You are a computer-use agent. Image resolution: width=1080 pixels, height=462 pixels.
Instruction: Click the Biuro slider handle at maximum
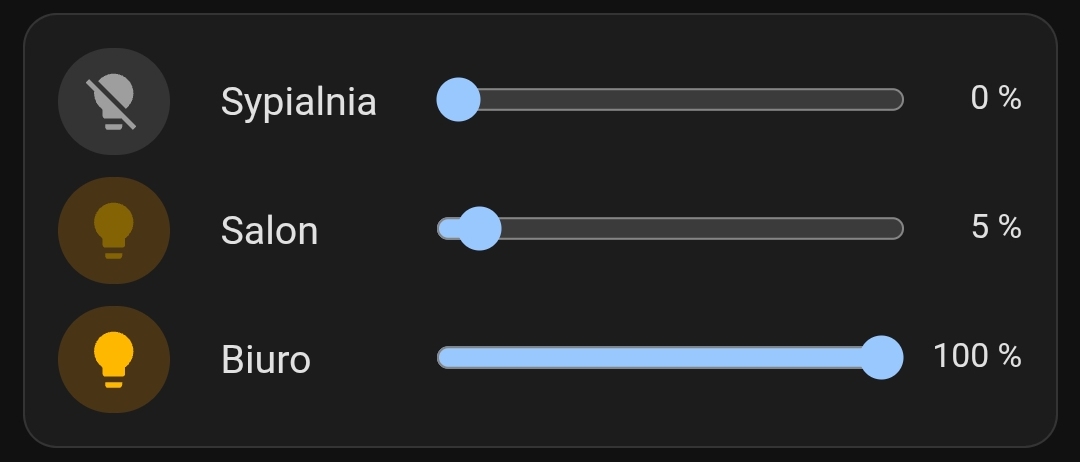(881, 357)
